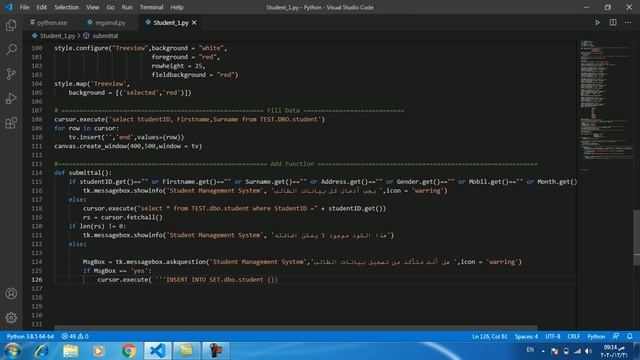Click the 'INSERT INTO SET.dbo.student' line

coord(187,280)
